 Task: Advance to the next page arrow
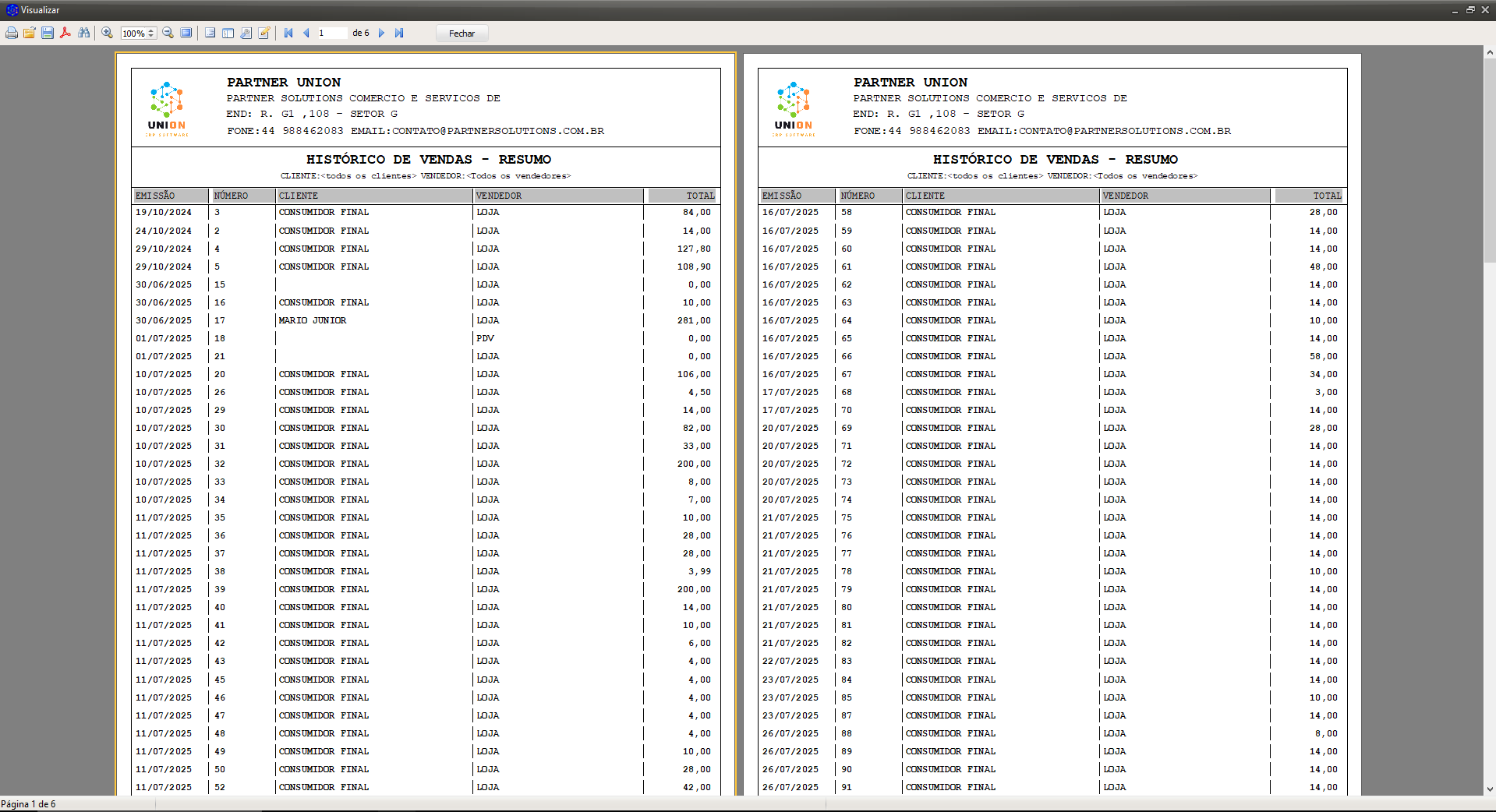(x=381, y=33)
